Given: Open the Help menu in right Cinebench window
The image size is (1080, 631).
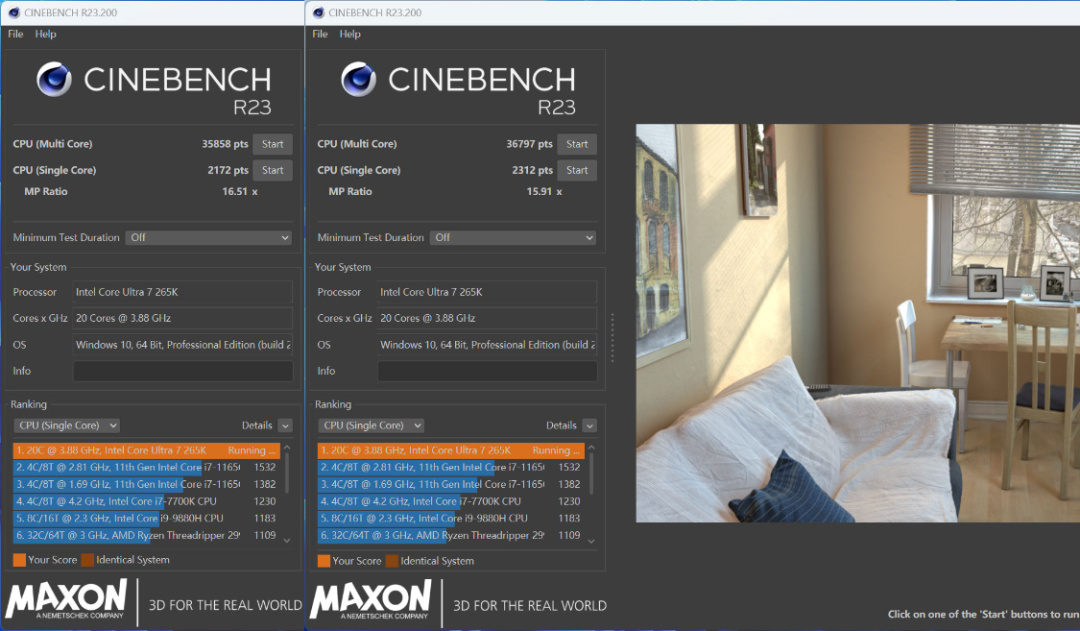Looking at the screenshot, I should (x=350, y=34).
